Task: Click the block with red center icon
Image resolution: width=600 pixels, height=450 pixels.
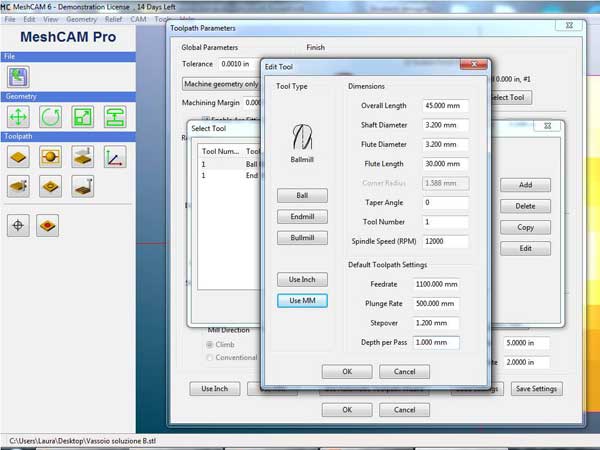Action: point(47,225)
